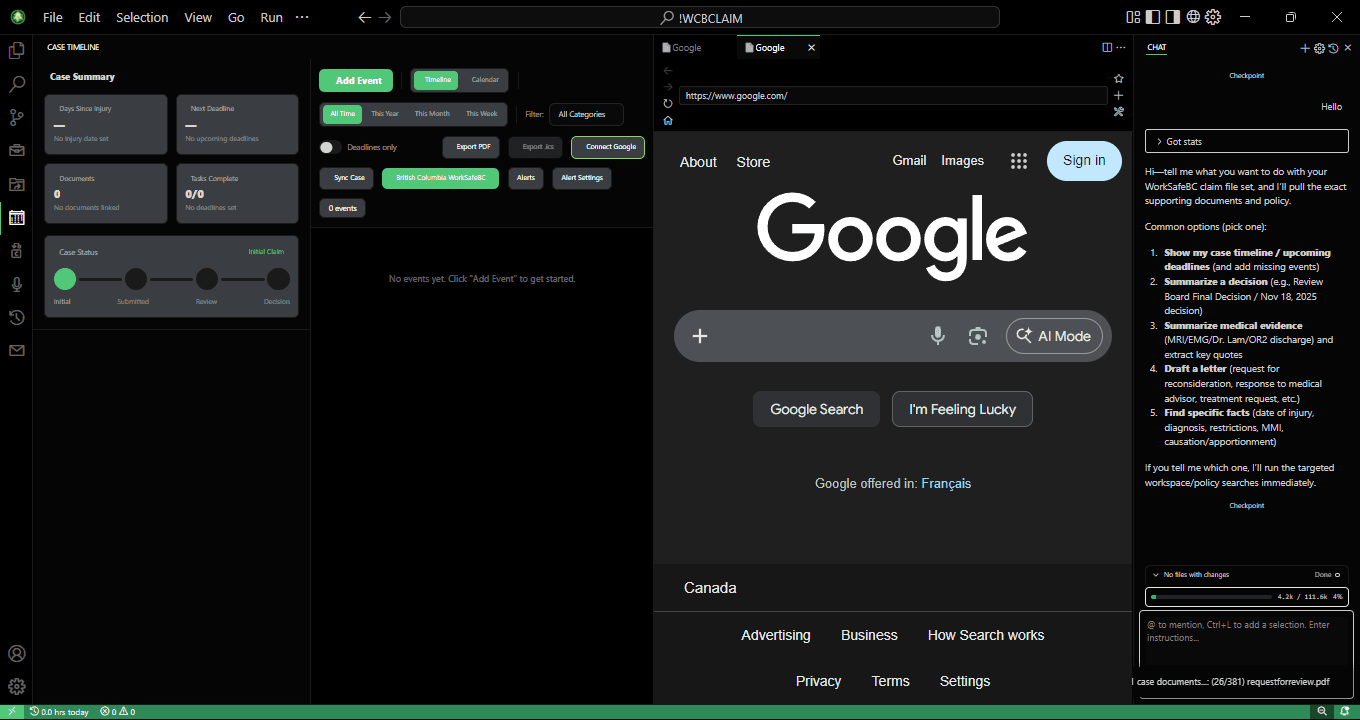This screenshot has height=720, width=1360.
Task: Open browser dev tools wrench icon
Action: pyautogui.click(x=1118, y=111)
